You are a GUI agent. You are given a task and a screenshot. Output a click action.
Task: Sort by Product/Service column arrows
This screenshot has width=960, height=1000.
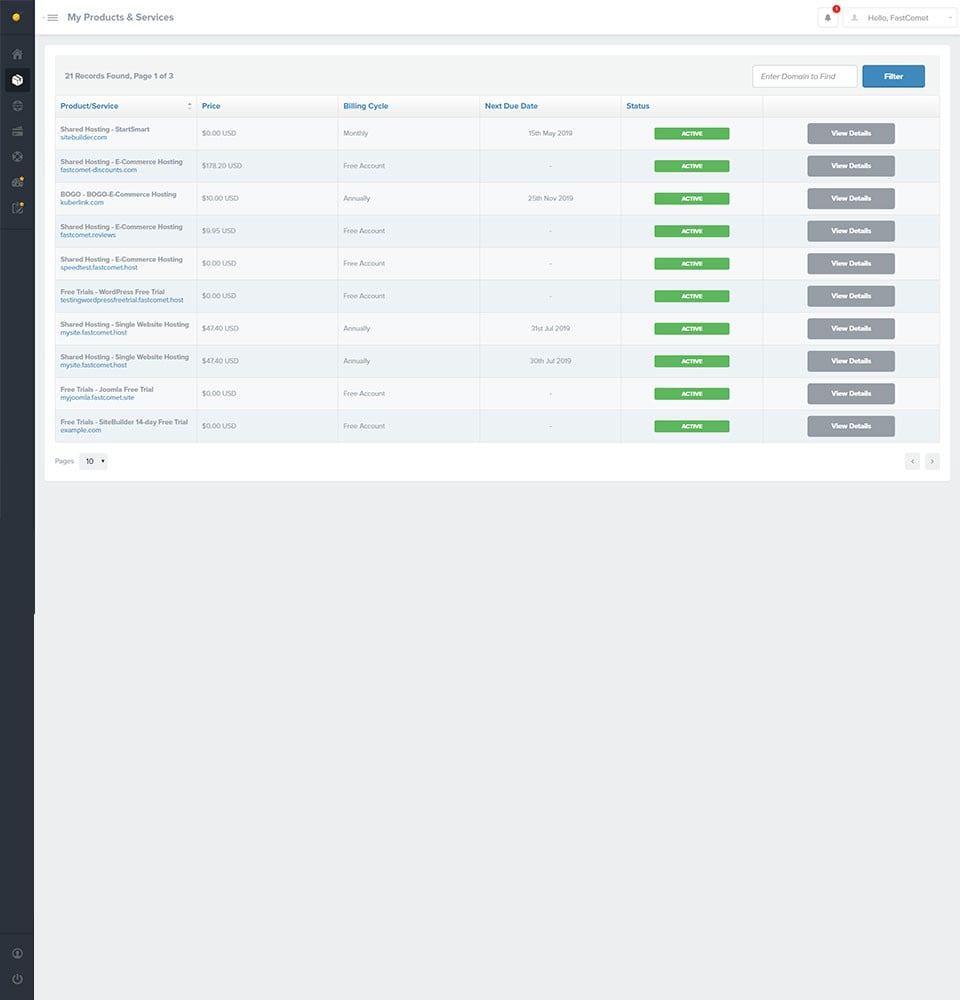click(190, 106)
